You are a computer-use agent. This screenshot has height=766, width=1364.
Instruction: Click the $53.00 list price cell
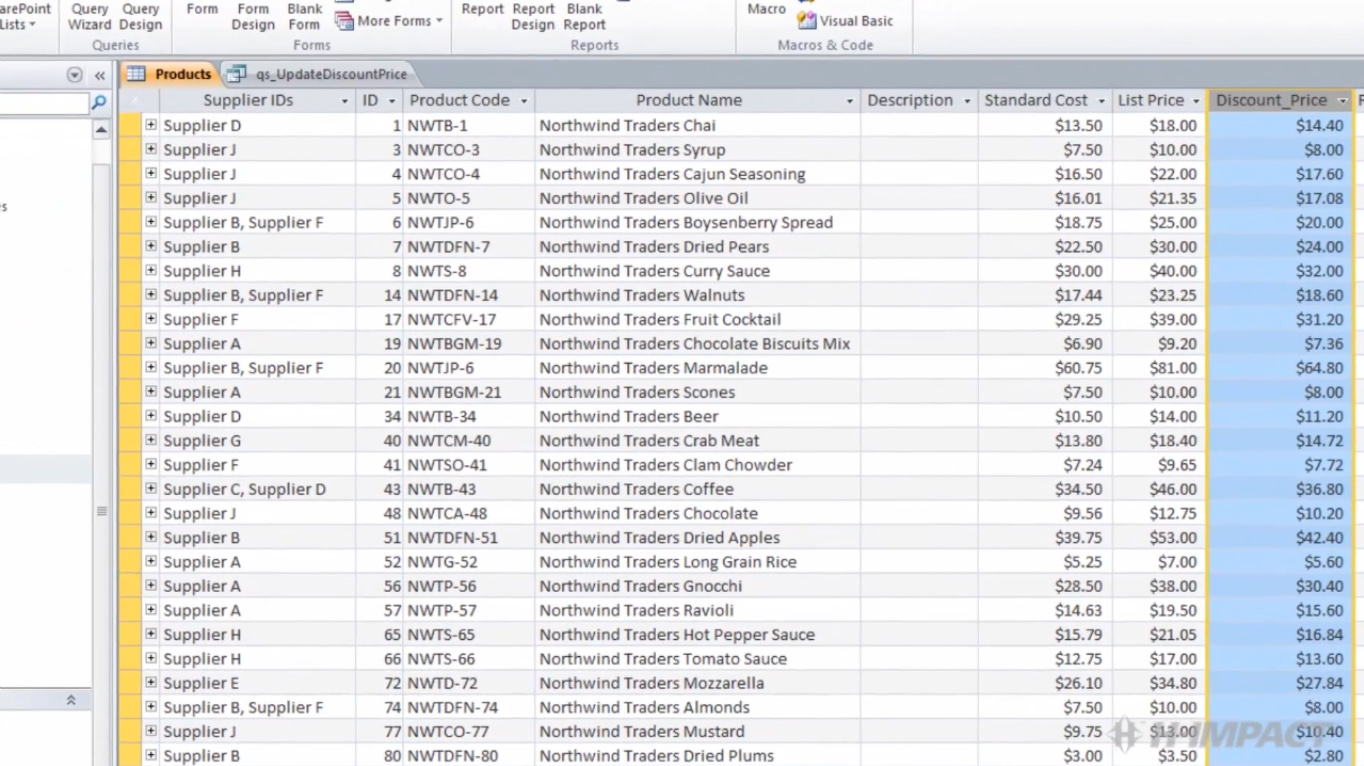(1160, 537)
